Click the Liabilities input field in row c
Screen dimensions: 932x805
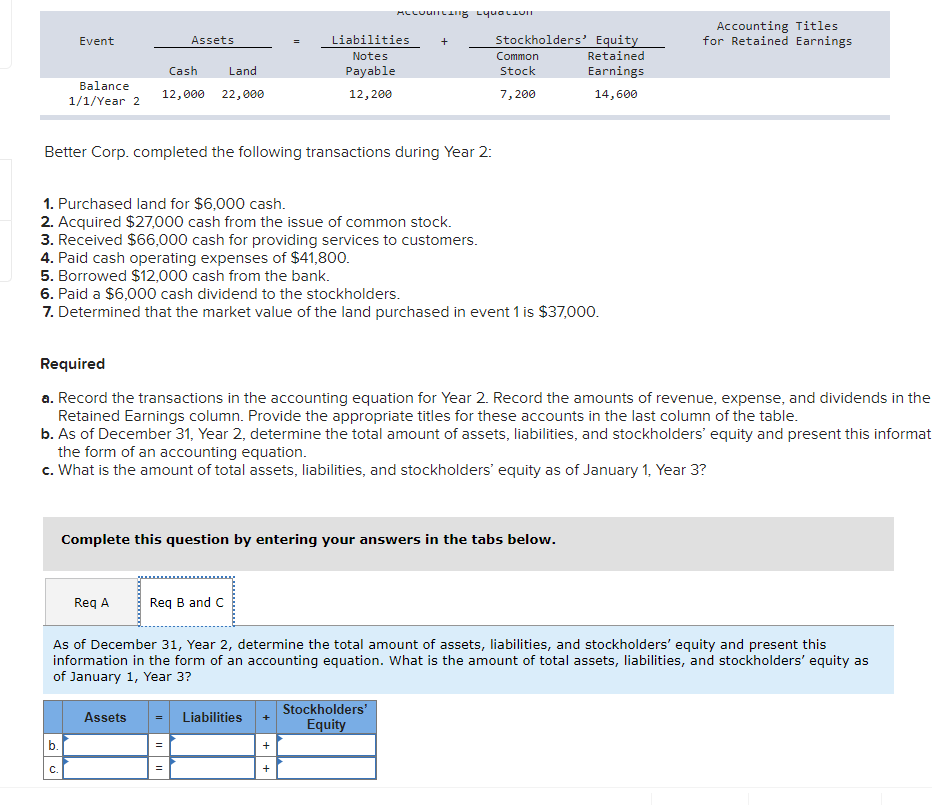213,768
